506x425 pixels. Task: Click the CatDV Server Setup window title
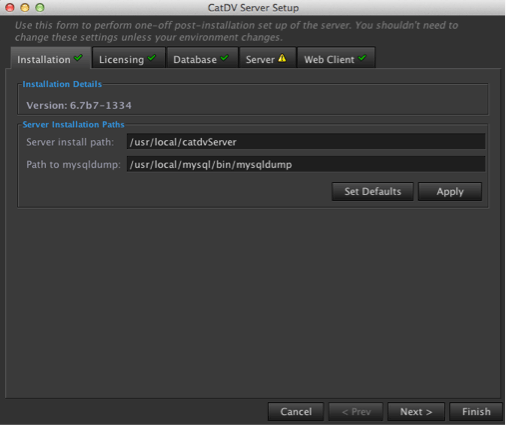253,7
